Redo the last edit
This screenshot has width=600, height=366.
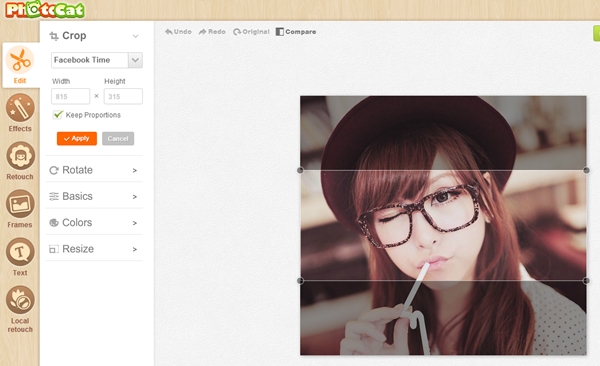(x=212, y=32)
